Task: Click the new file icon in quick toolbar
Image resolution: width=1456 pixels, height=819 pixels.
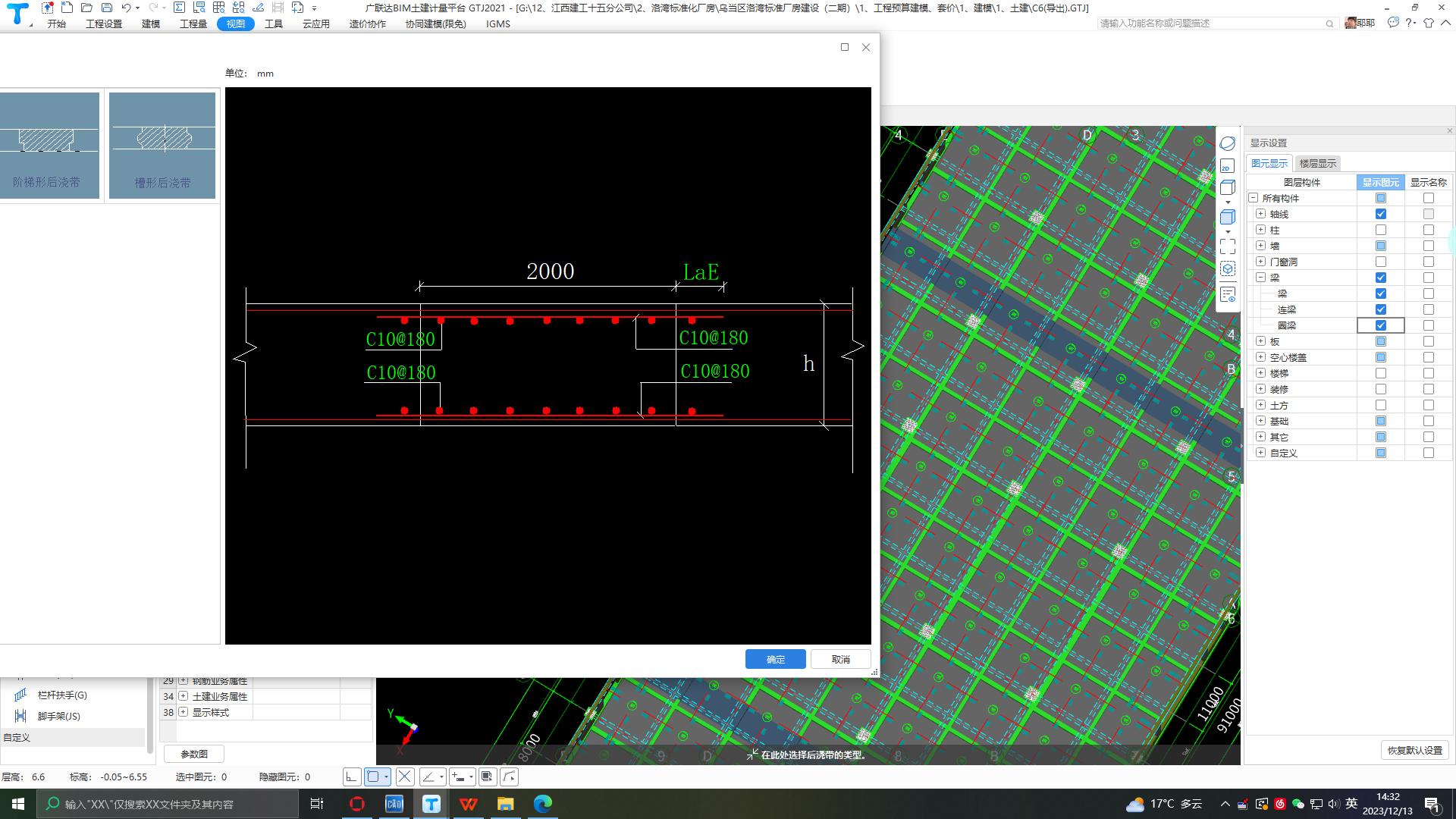Action: click(67, 8)
